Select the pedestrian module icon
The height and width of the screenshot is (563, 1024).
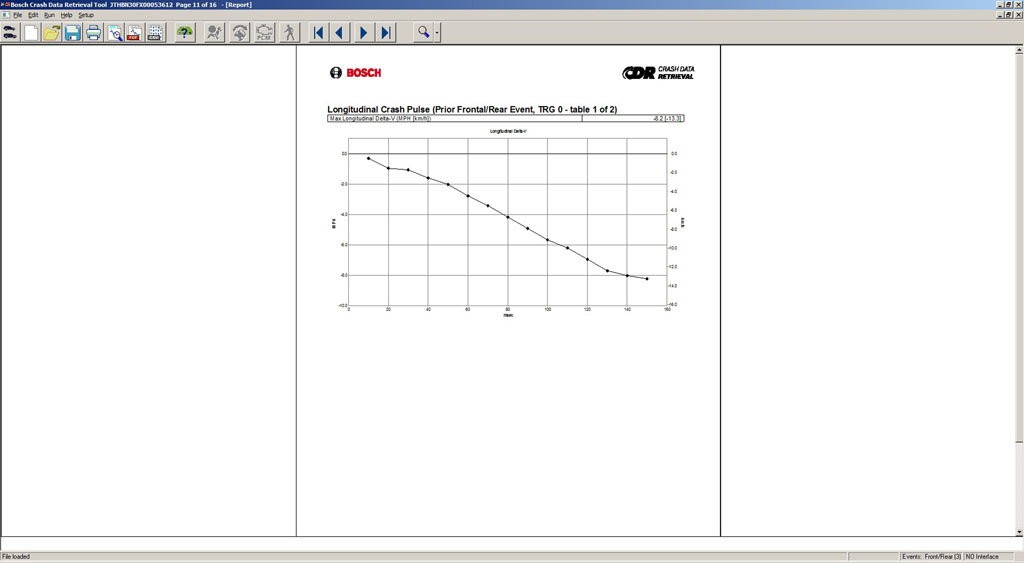[289, 33]
